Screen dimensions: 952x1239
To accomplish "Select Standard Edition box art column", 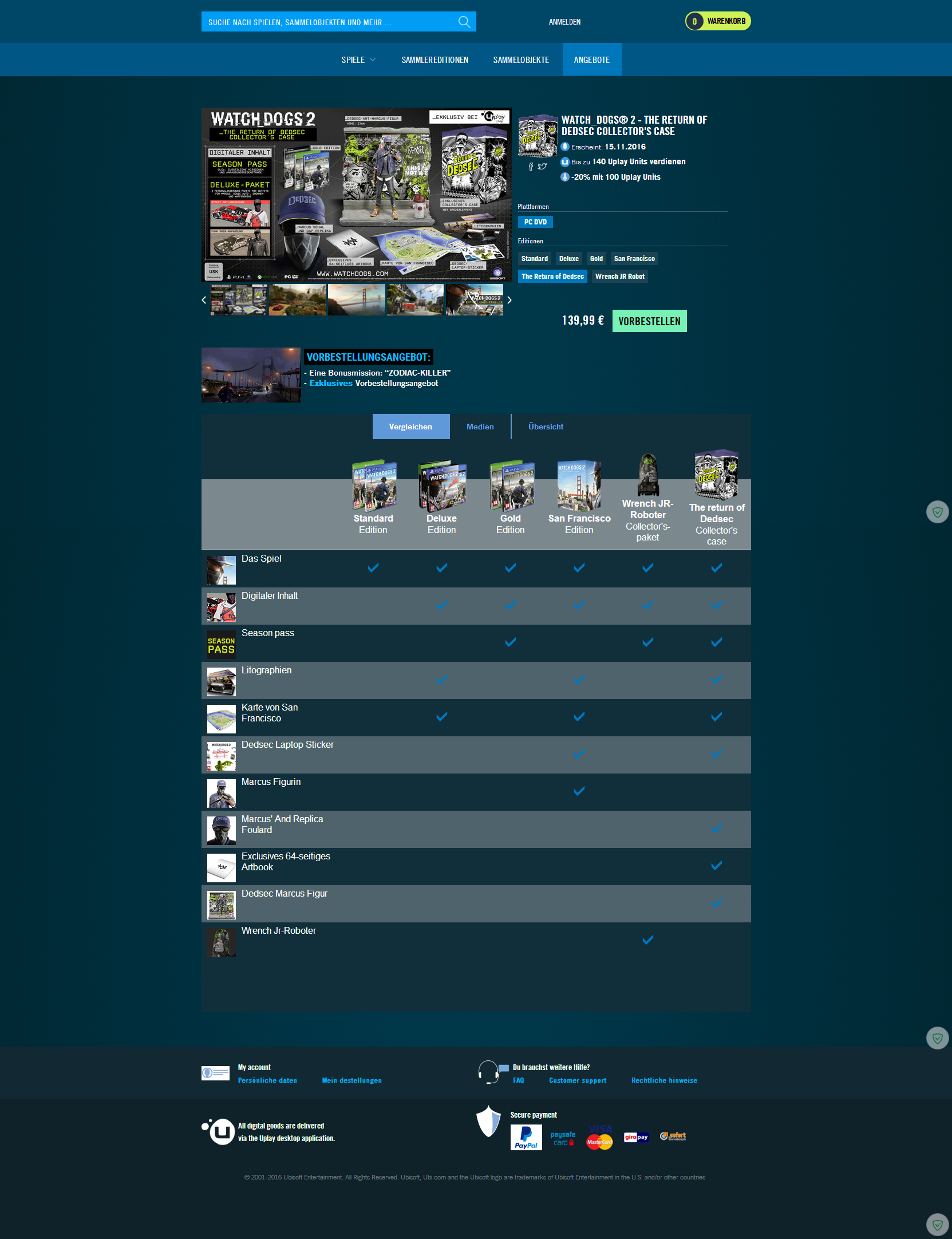I will click(374, 486).
